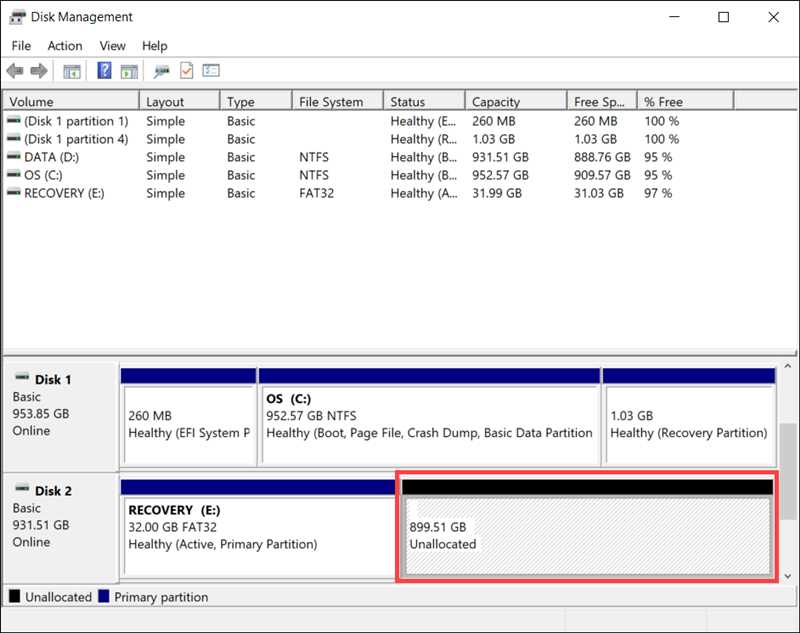Click the 'Unallocated' legend label

pos(59,597)
